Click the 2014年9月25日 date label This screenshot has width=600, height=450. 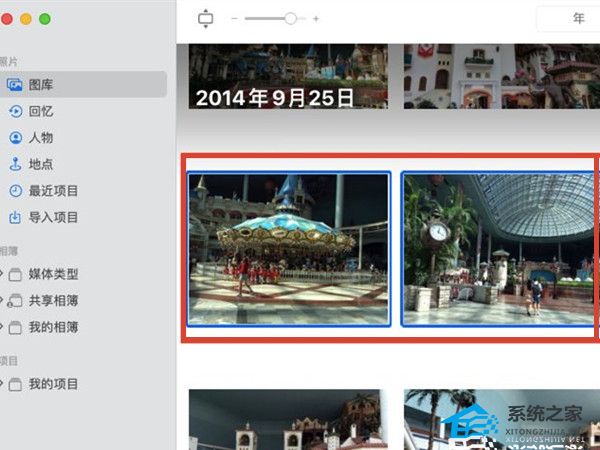click(274, 98)
